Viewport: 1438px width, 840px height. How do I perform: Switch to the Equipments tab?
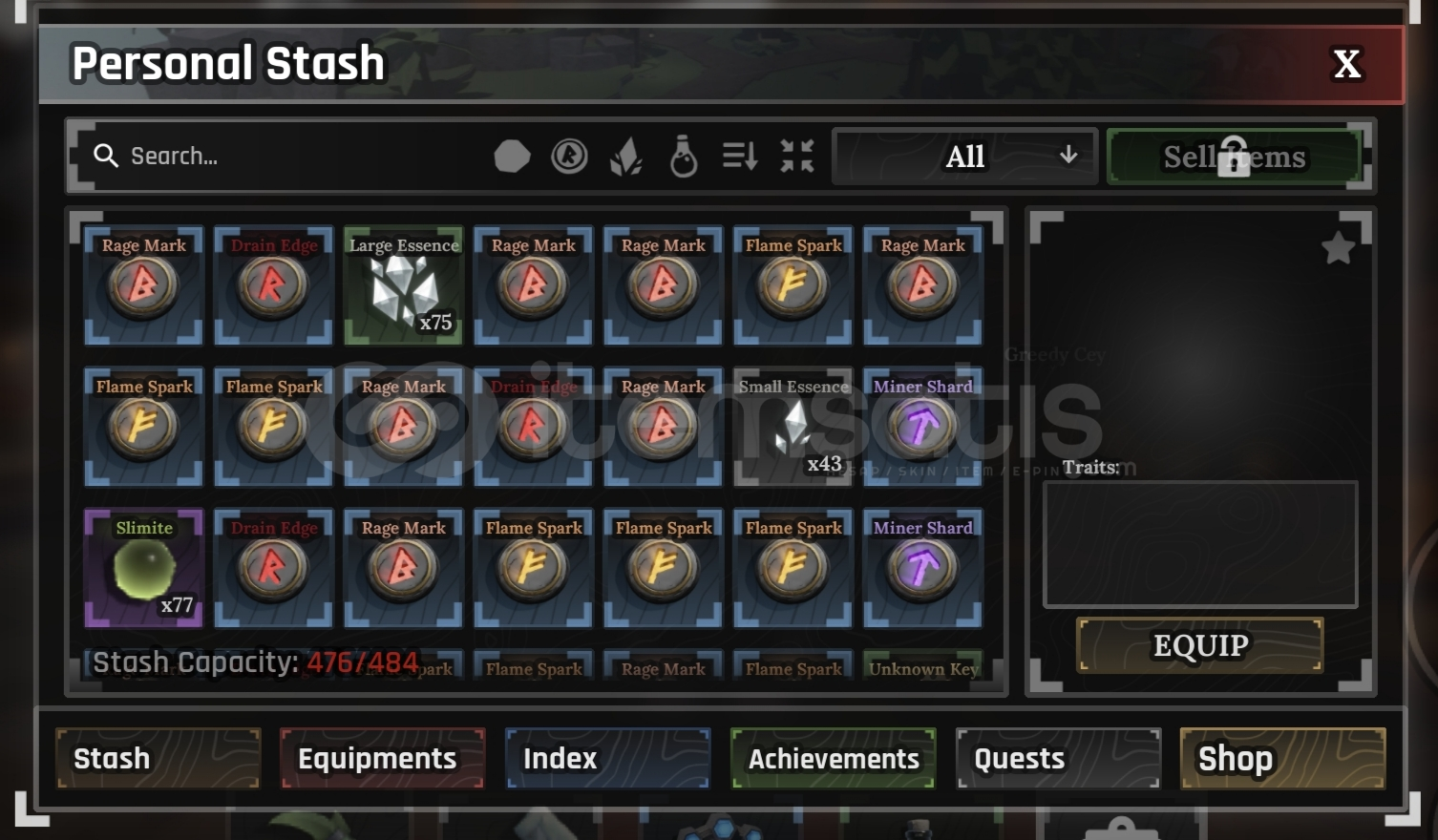pos(382,759)
